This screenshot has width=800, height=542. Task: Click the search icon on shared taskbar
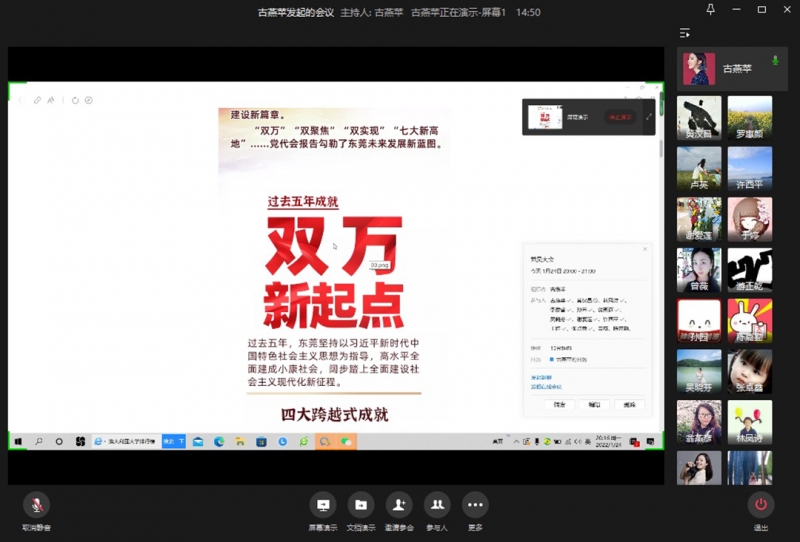[x=39, y=441]
